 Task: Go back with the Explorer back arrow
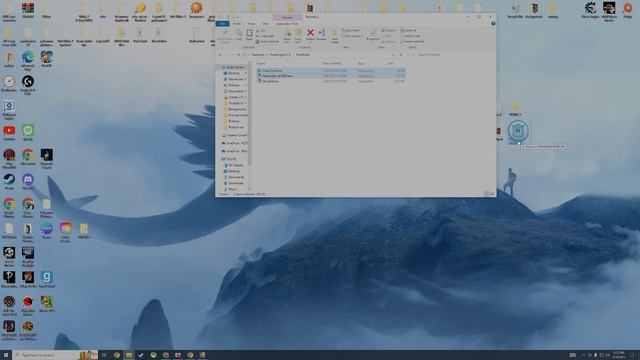220,55
